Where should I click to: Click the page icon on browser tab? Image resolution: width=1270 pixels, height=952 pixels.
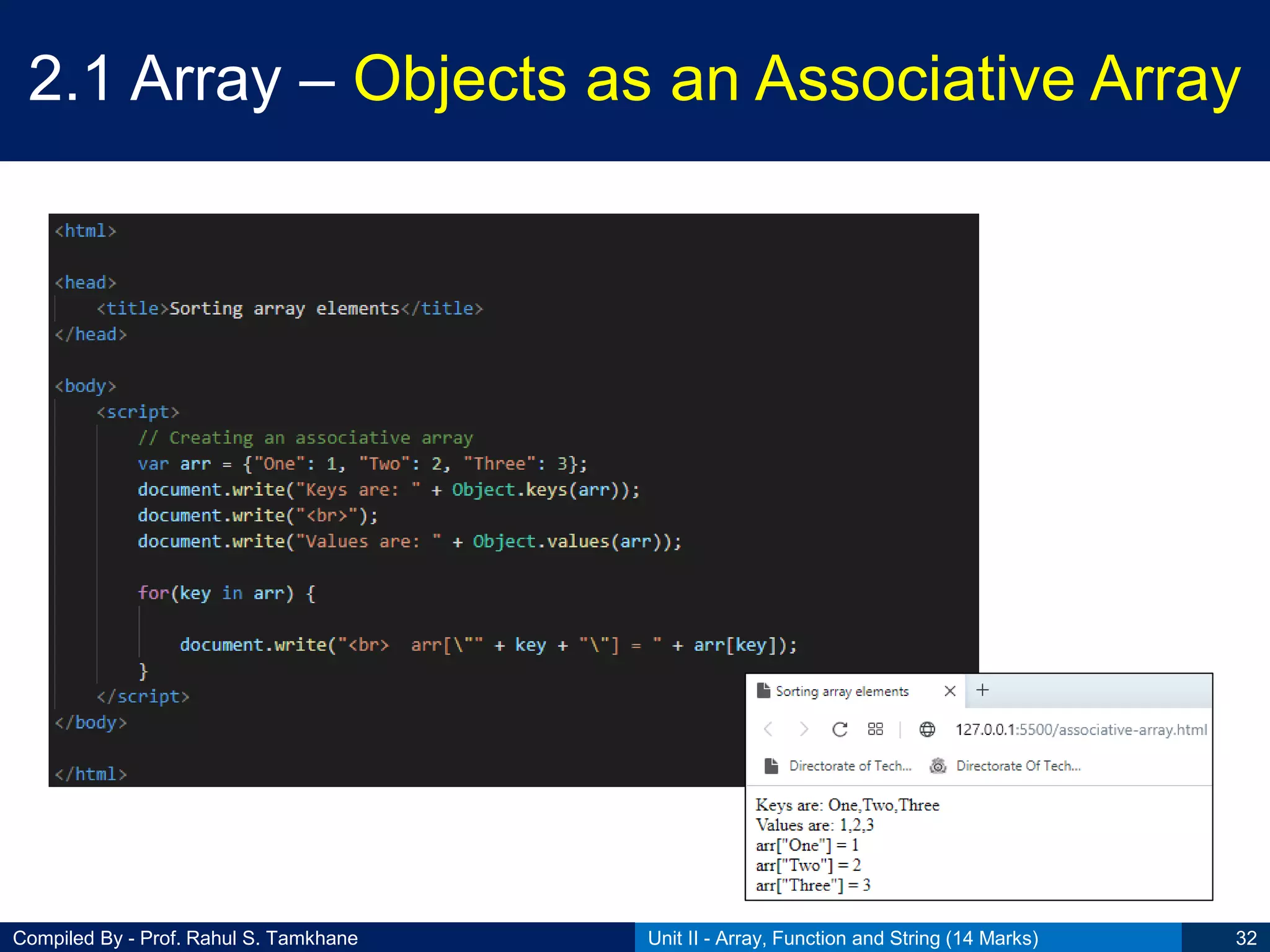pos(763,690)
